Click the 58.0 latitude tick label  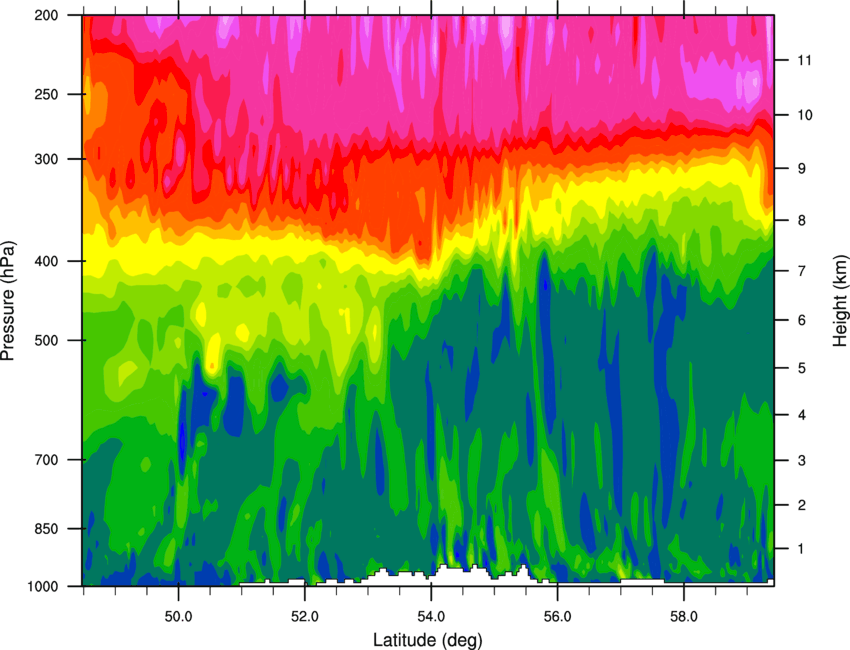coord(684,617)
